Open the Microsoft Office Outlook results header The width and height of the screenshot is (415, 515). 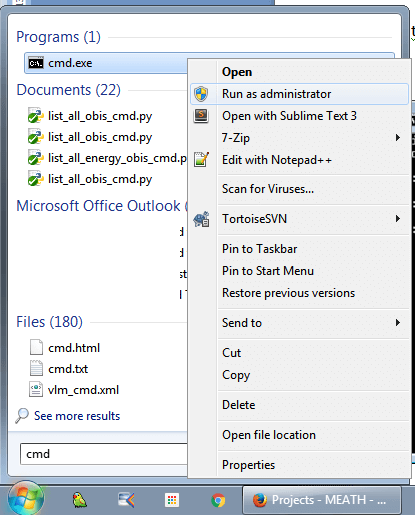pos(102,206)
